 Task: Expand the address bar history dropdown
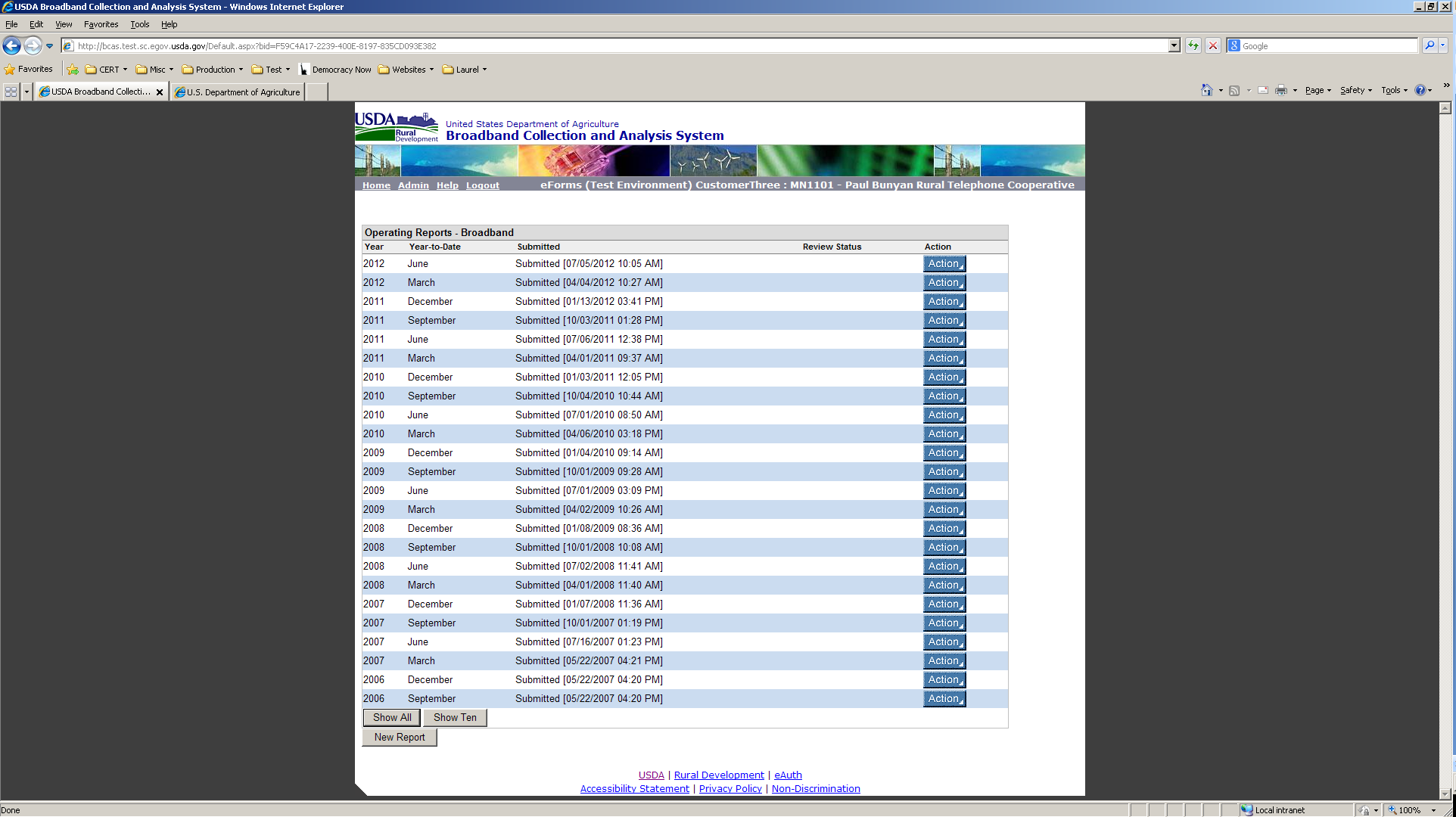point(1174,46)
